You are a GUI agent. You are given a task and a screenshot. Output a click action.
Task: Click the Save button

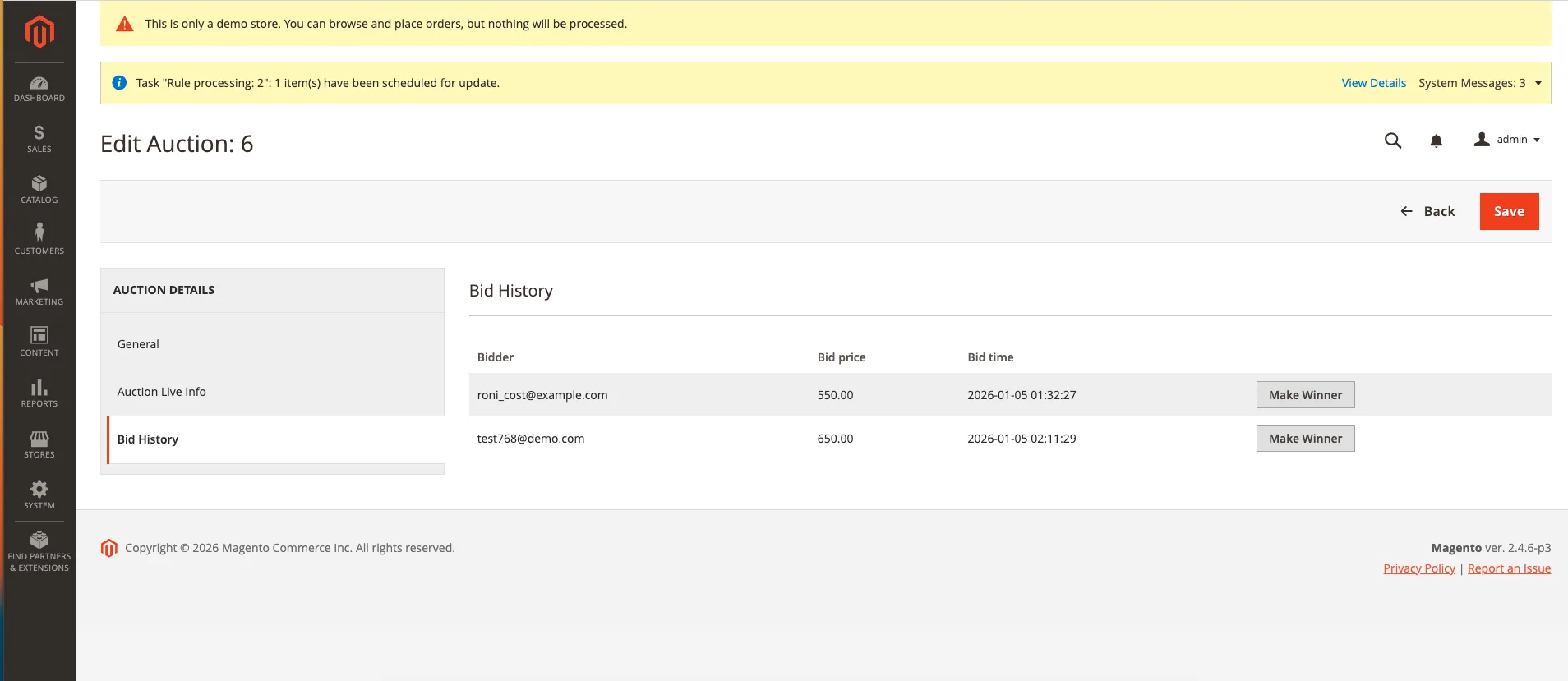point(1509,211)
